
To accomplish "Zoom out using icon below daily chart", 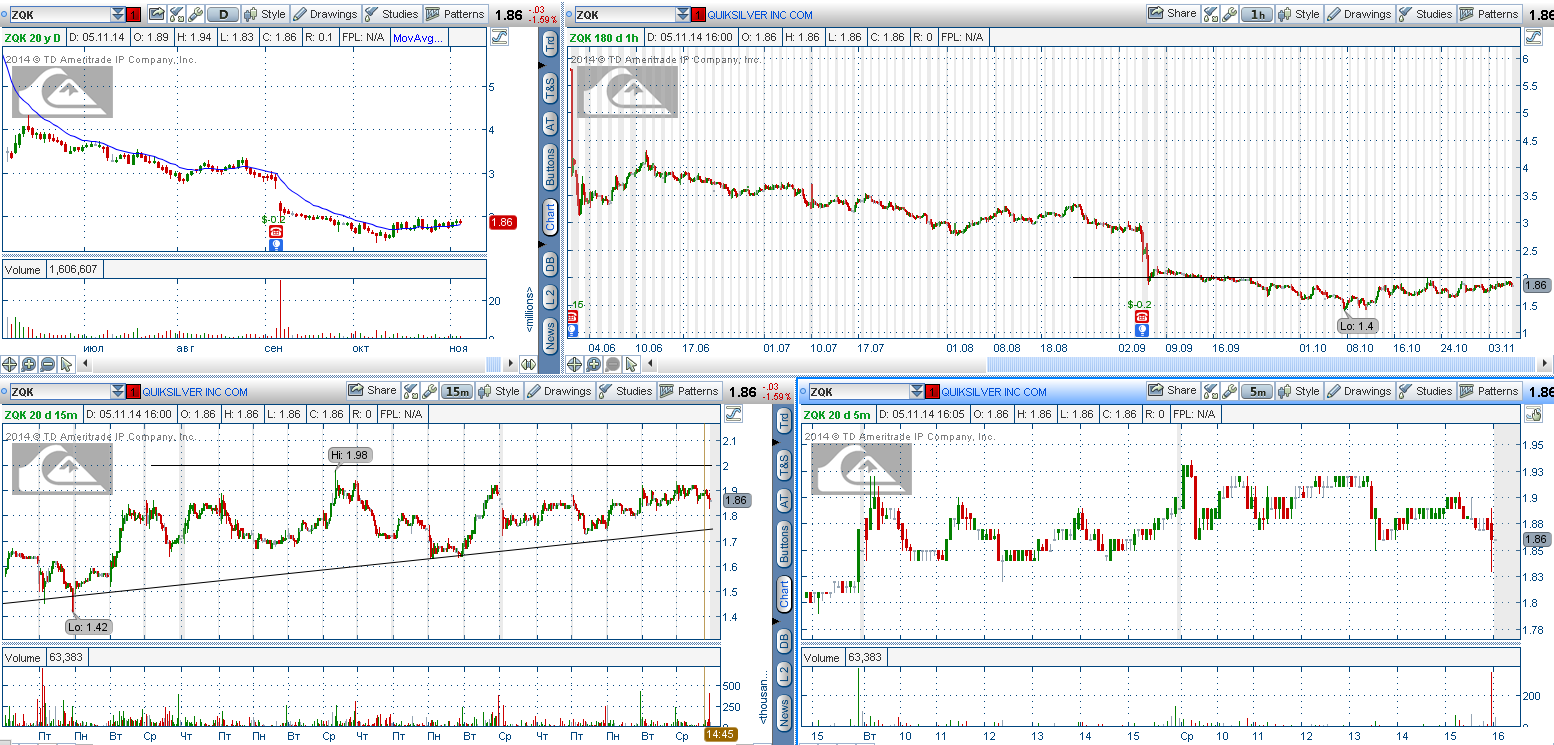I will pos(48,363).
